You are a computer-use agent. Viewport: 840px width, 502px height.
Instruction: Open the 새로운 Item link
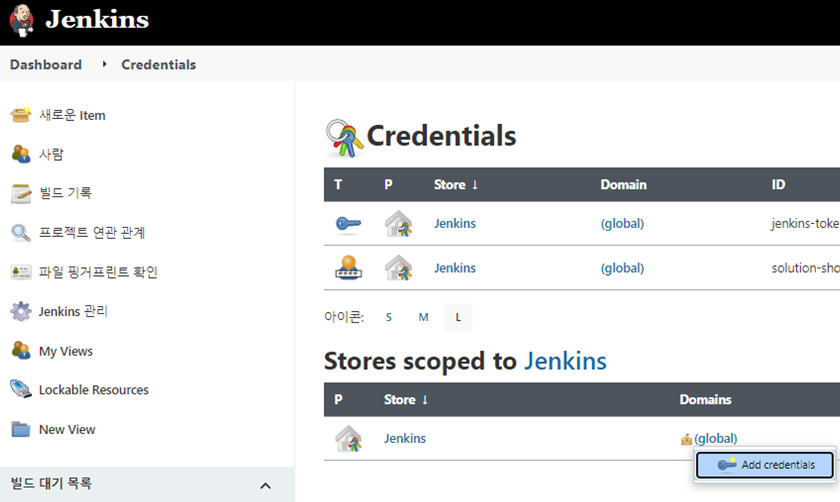click(72, 115)
